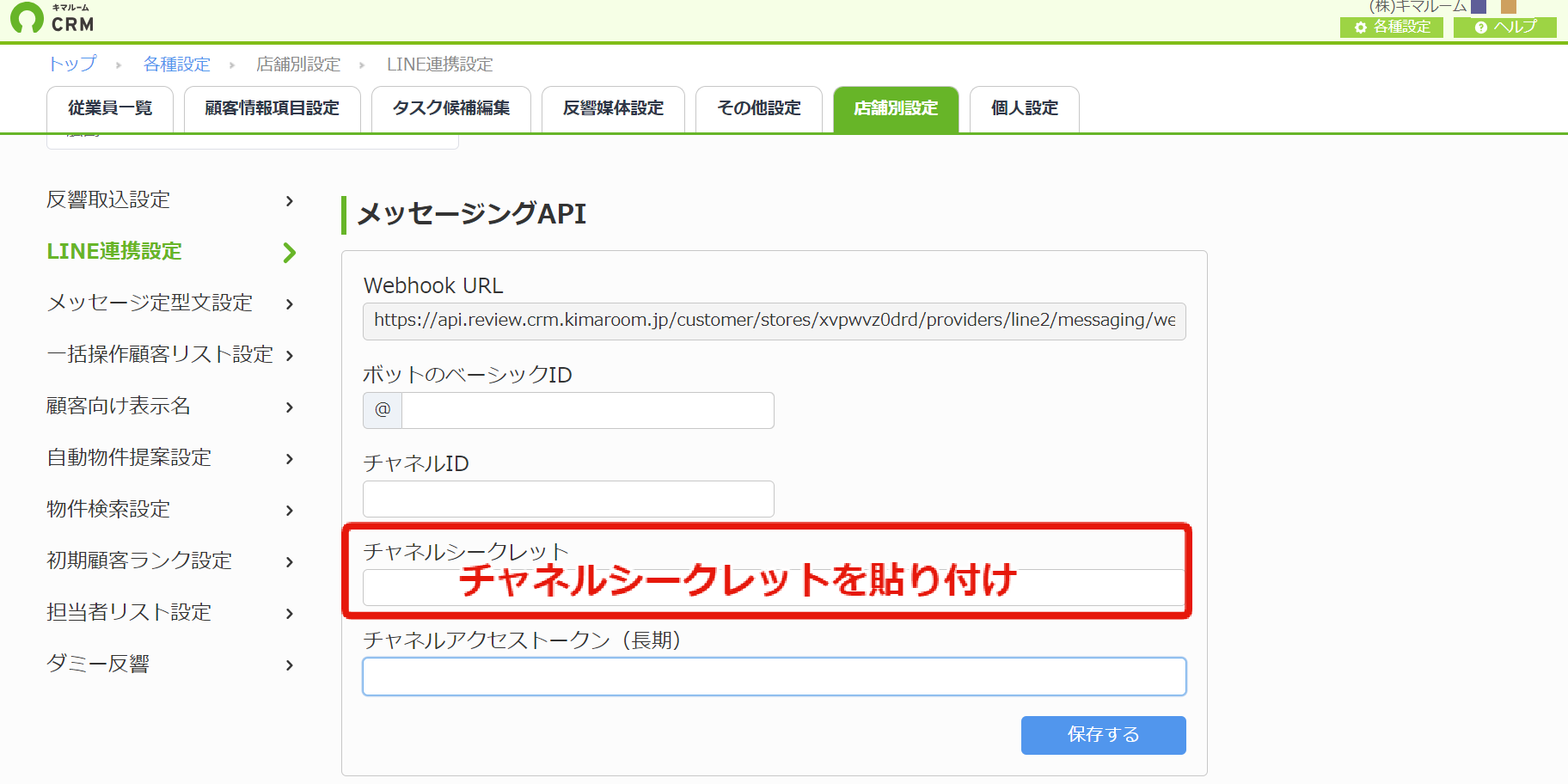Switch to 反響媒体設定 tab
Screen dimensions: 1568x784
tap(613, 109)
